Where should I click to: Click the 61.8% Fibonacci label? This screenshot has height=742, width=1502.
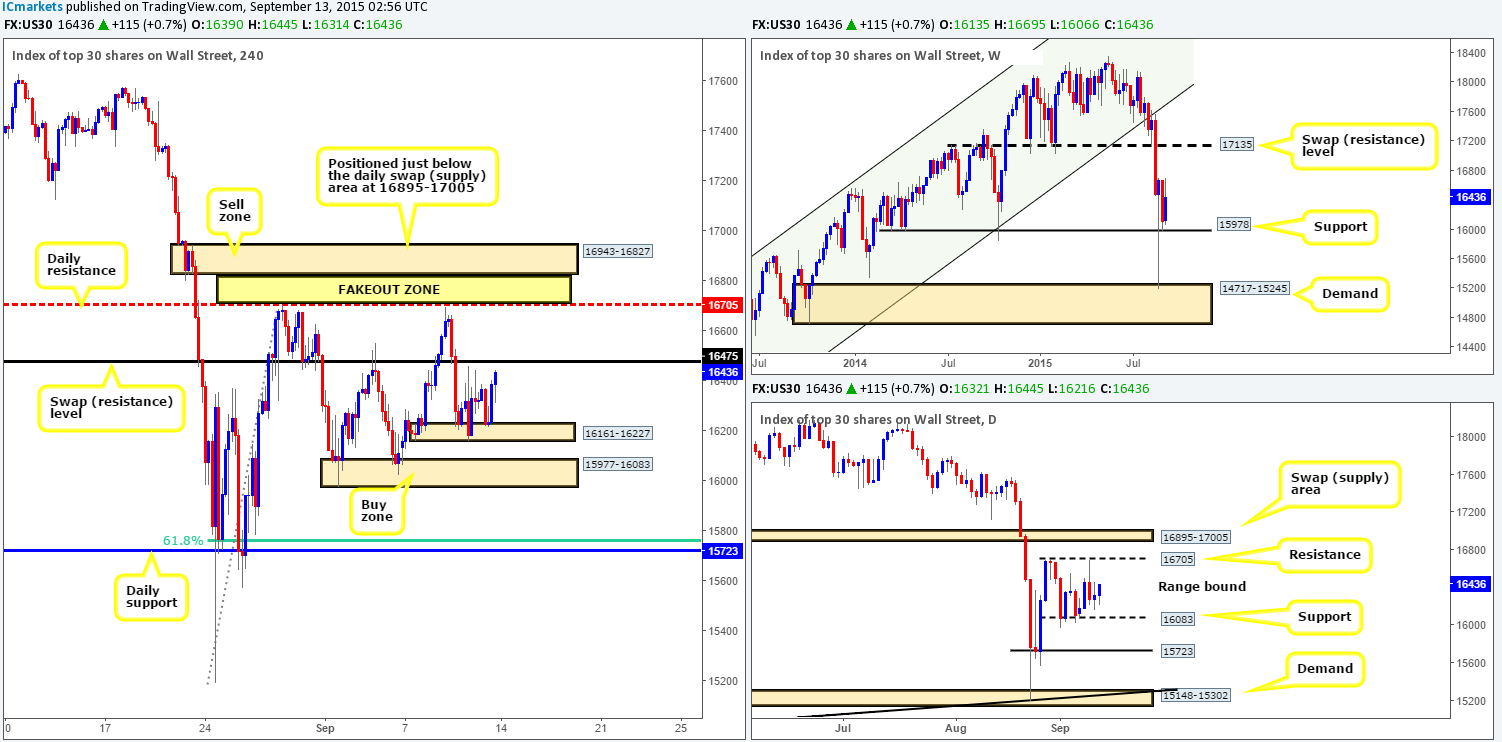pyautogui.click(x=183, y=541)
